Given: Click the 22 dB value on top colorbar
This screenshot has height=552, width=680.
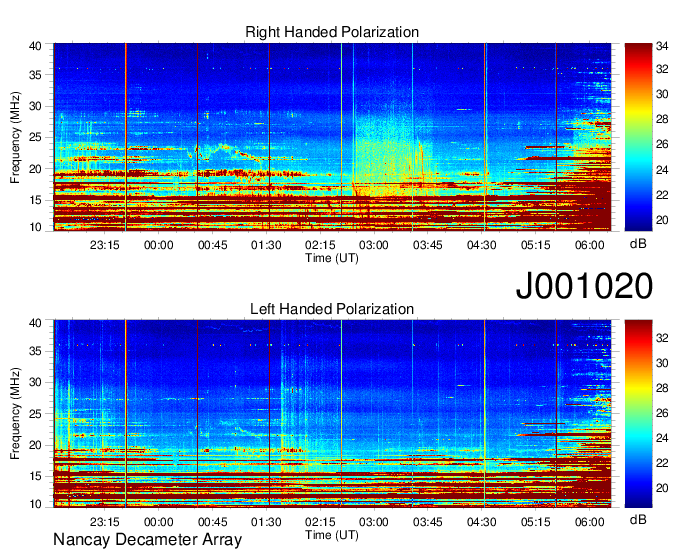Looking at the screenshot, I should pos(662,195).
